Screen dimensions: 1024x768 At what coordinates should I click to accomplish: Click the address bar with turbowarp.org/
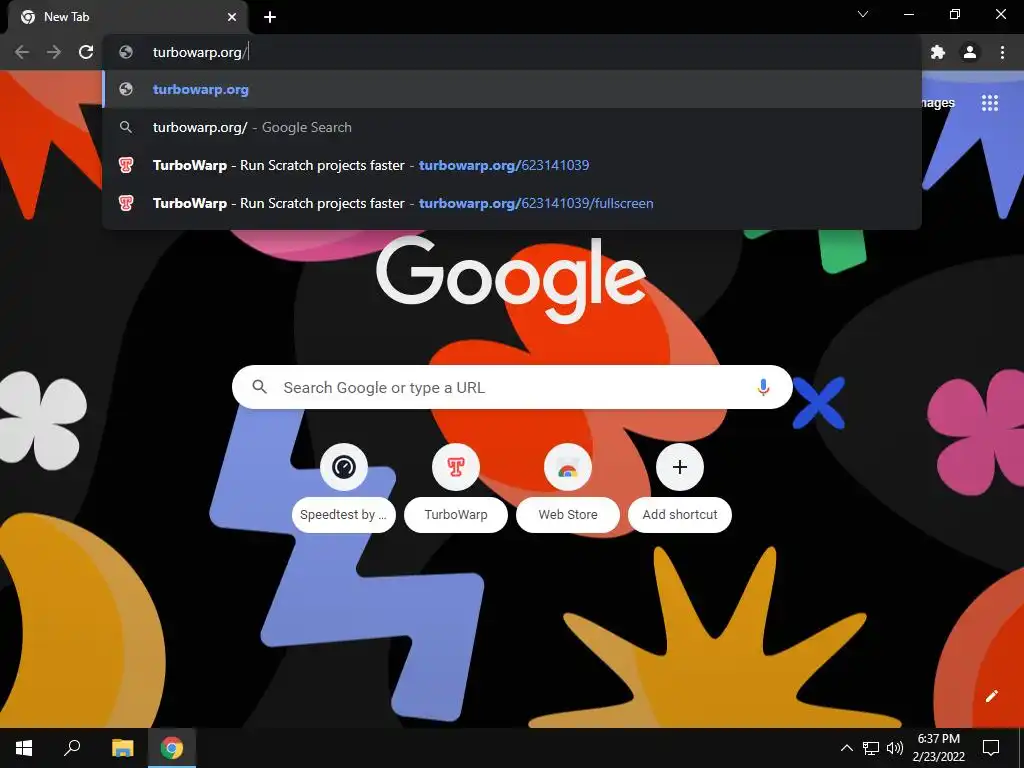[512, 52]
